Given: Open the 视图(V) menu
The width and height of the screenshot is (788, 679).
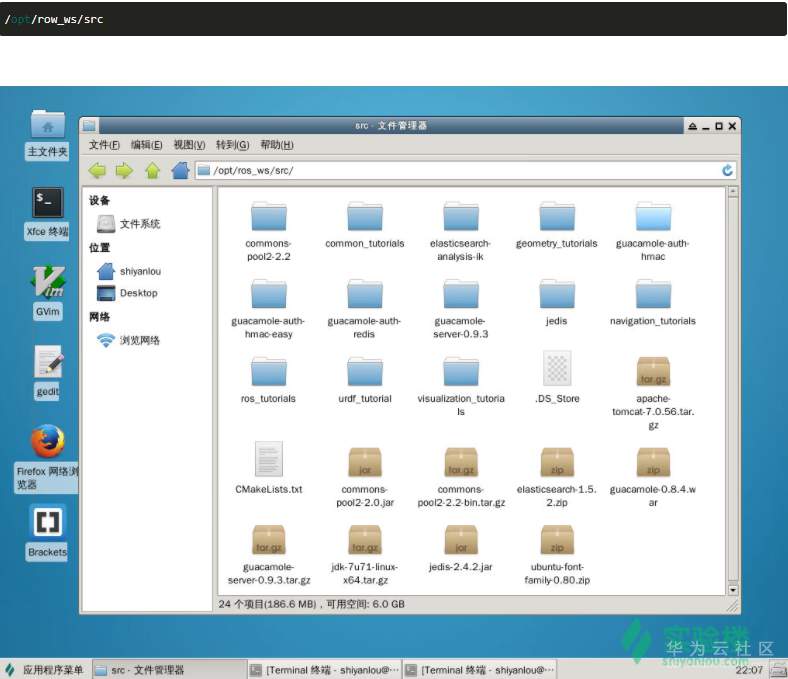Looking at the screenshot, I should [x=189, y=145].
